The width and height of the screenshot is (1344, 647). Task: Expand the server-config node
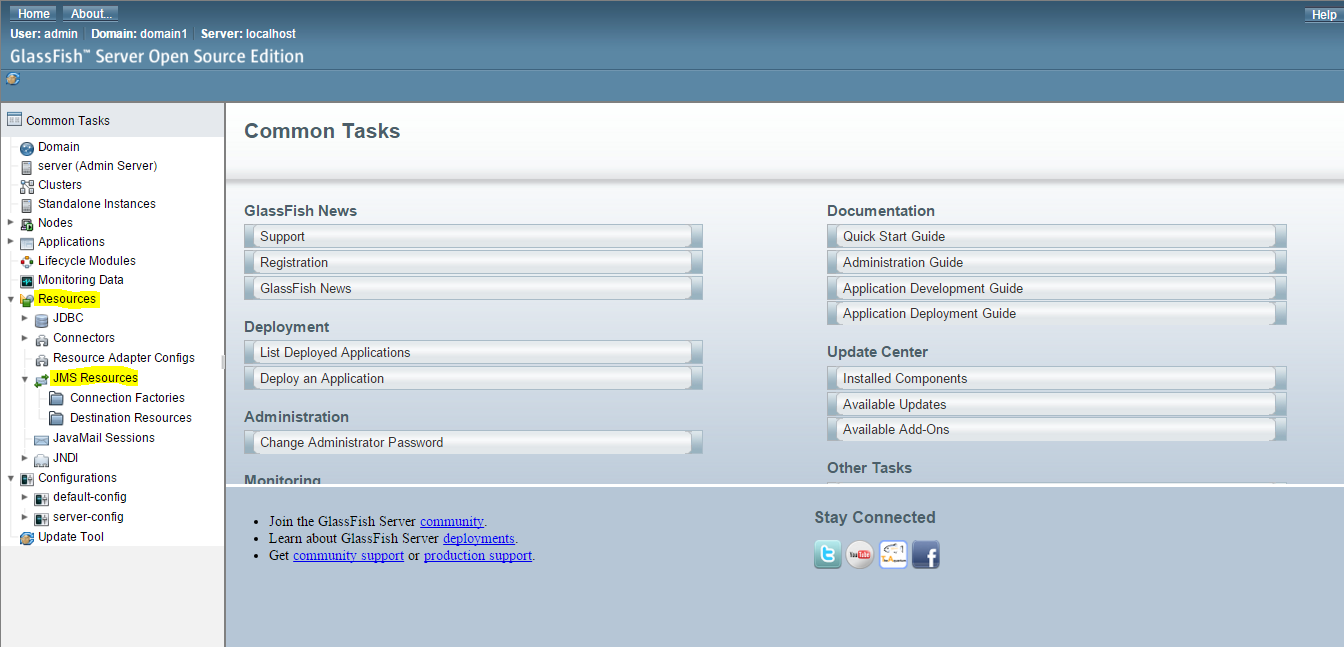tap(25, 517)
